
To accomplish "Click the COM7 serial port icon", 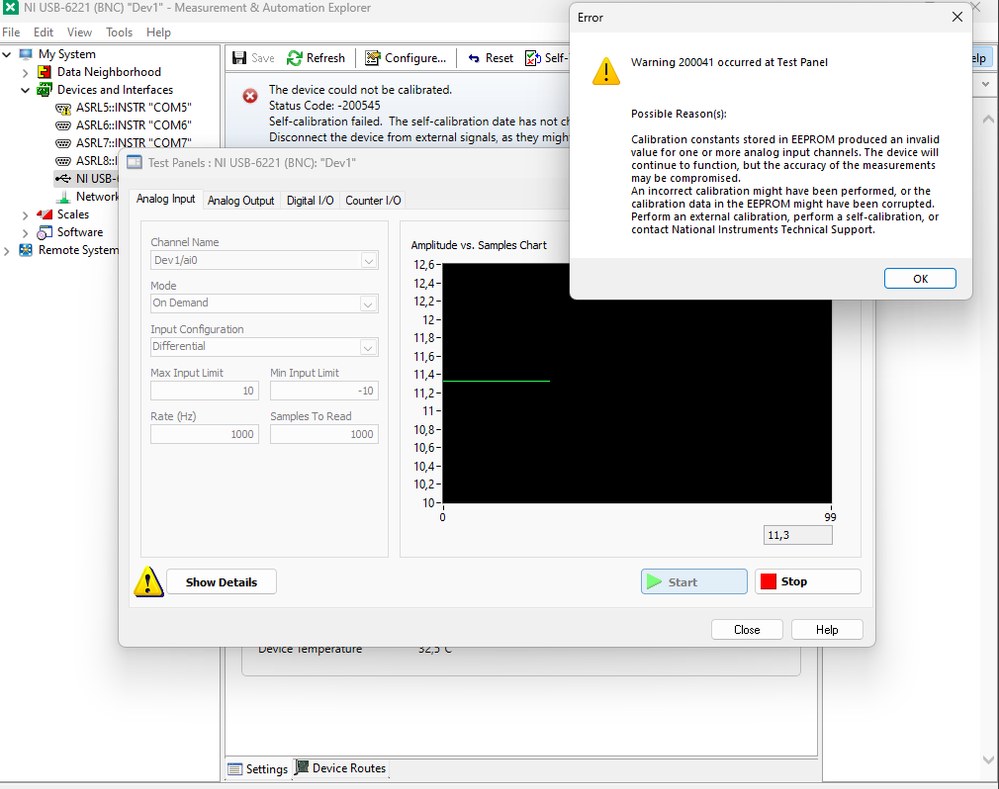I will coord(63,143).
